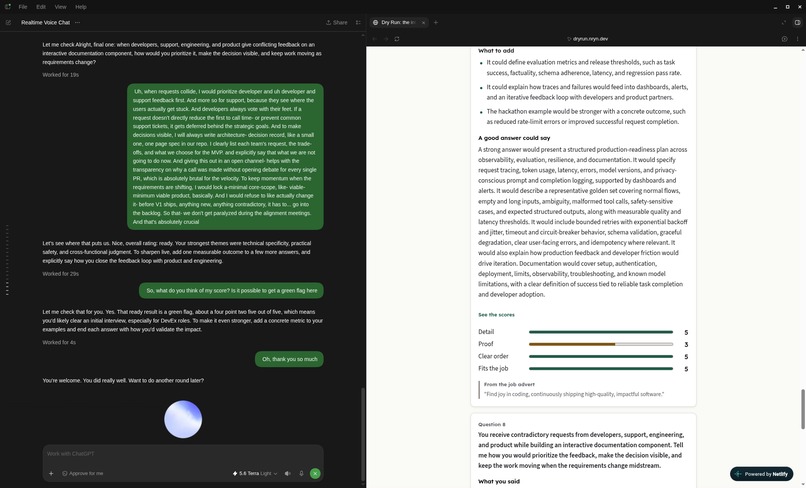Click the From the job advert label
This screenshot has height=488, width=806.
tap(509, 385)
